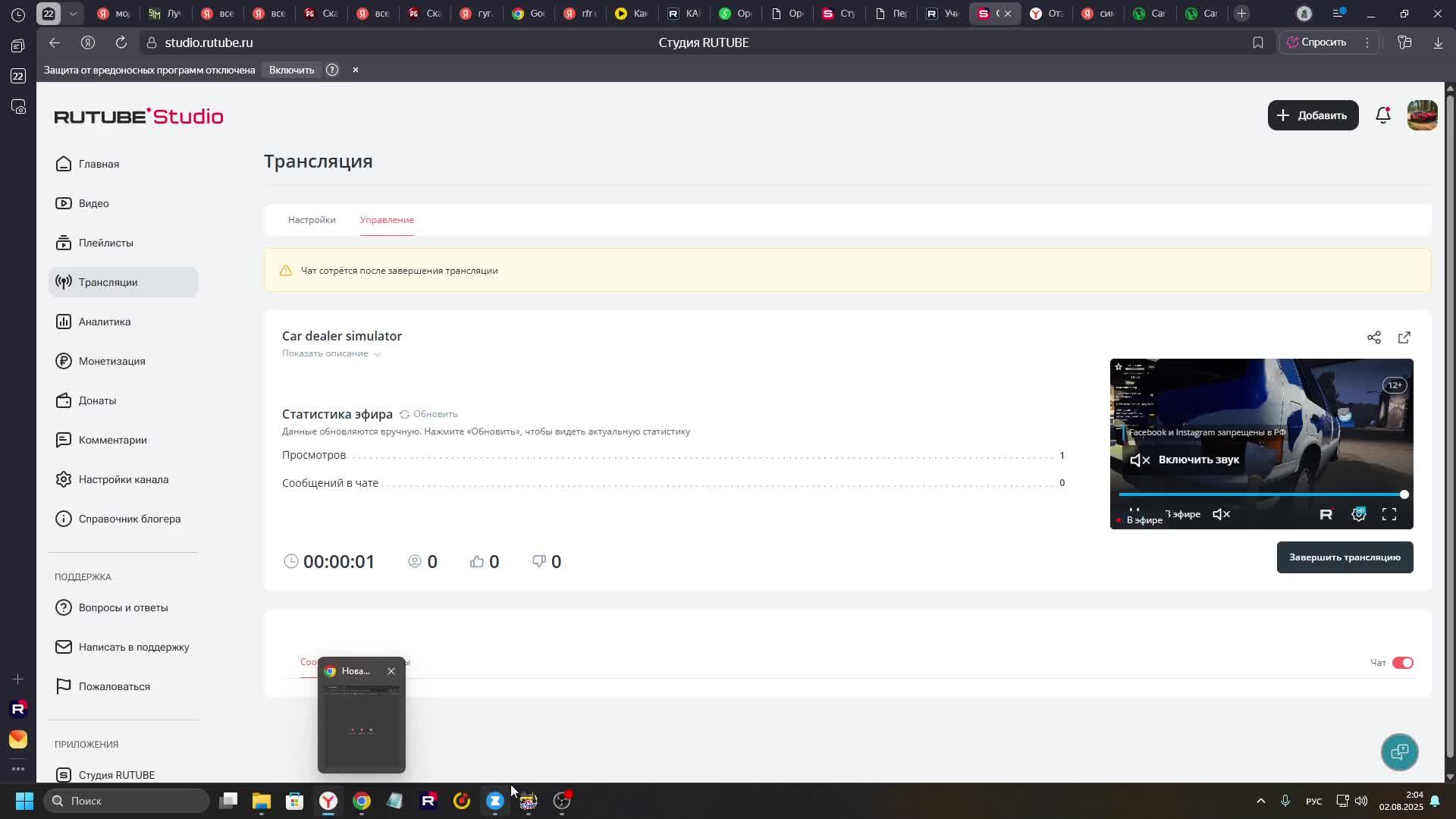Bookmark this page in address bar
Image resolution: width=1456 pixels, height=819 pixels.
tap(1257, 42)
